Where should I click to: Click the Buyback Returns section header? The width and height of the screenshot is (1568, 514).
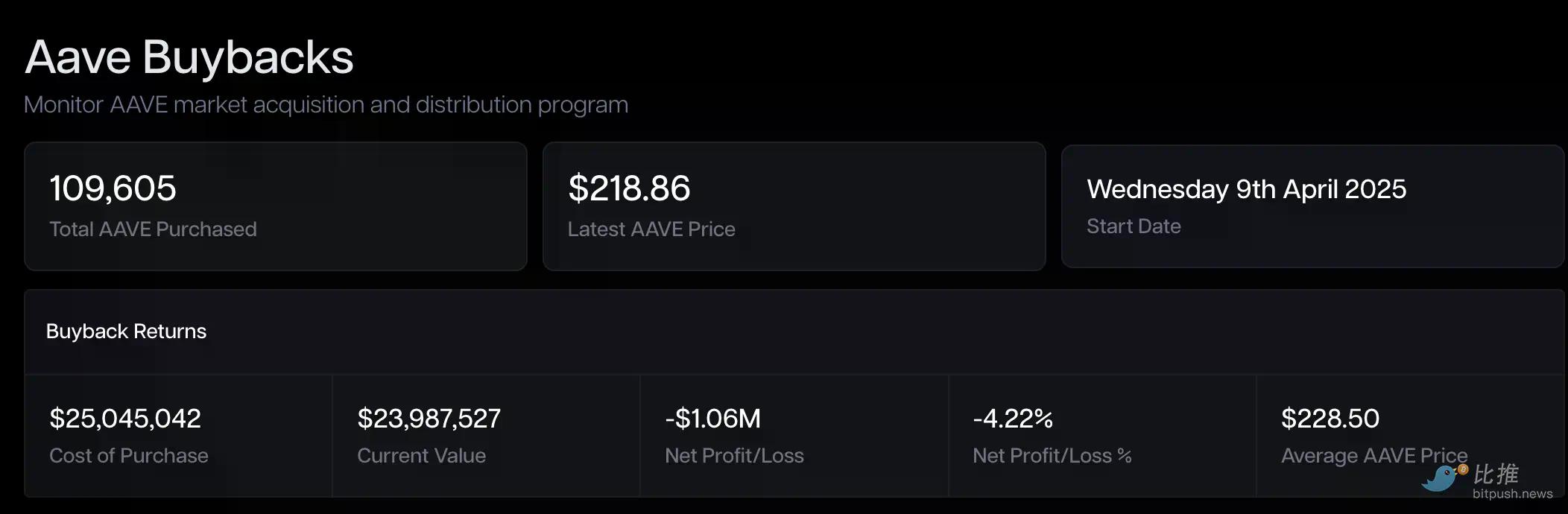tap(126, 331)
